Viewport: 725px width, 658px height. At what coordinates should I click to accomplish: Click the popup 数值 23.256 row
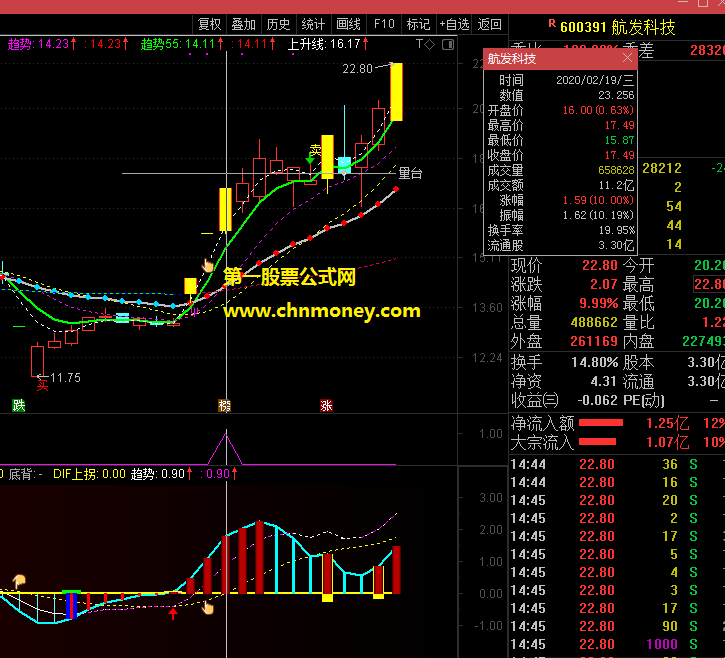560,95
